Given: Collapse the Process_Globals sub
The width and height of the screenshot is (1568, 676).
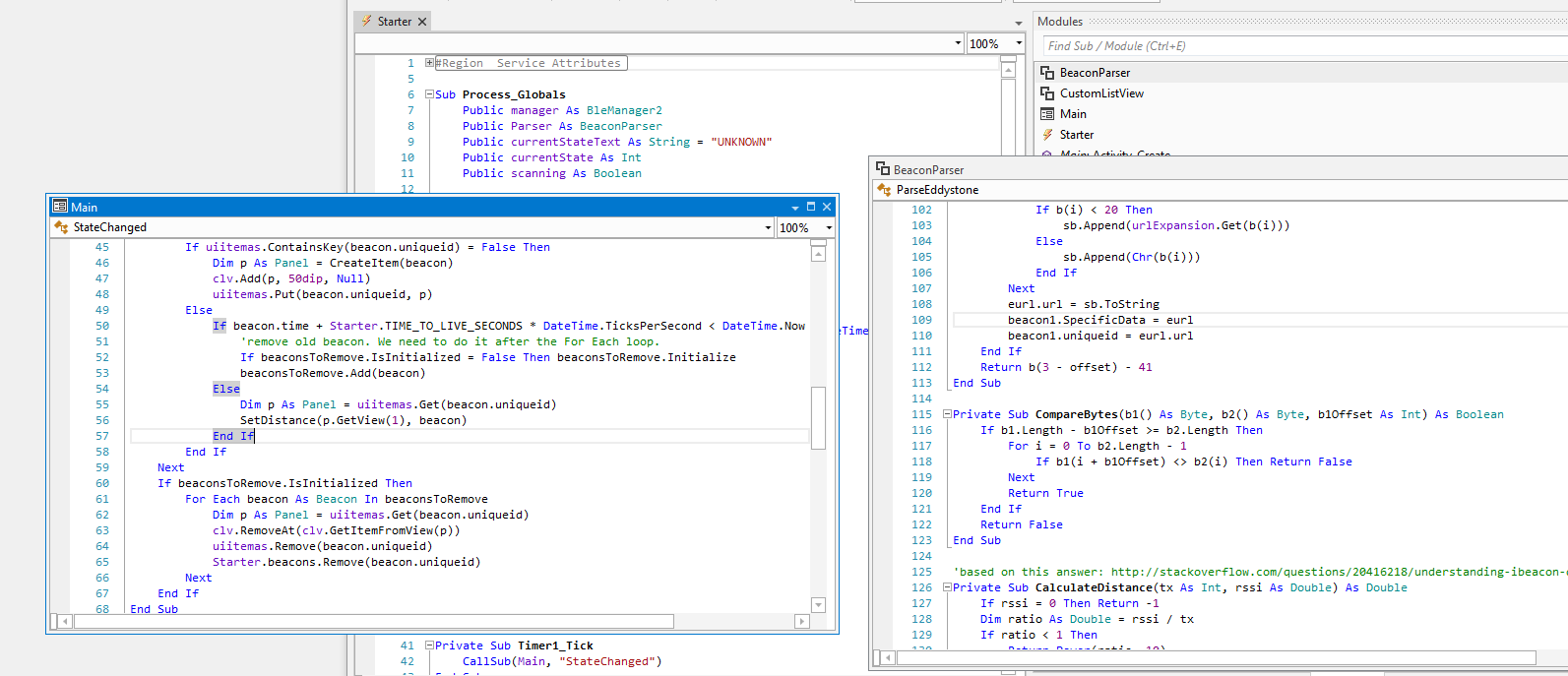Looking at the screenshot, I should click(x=429, y=94).
